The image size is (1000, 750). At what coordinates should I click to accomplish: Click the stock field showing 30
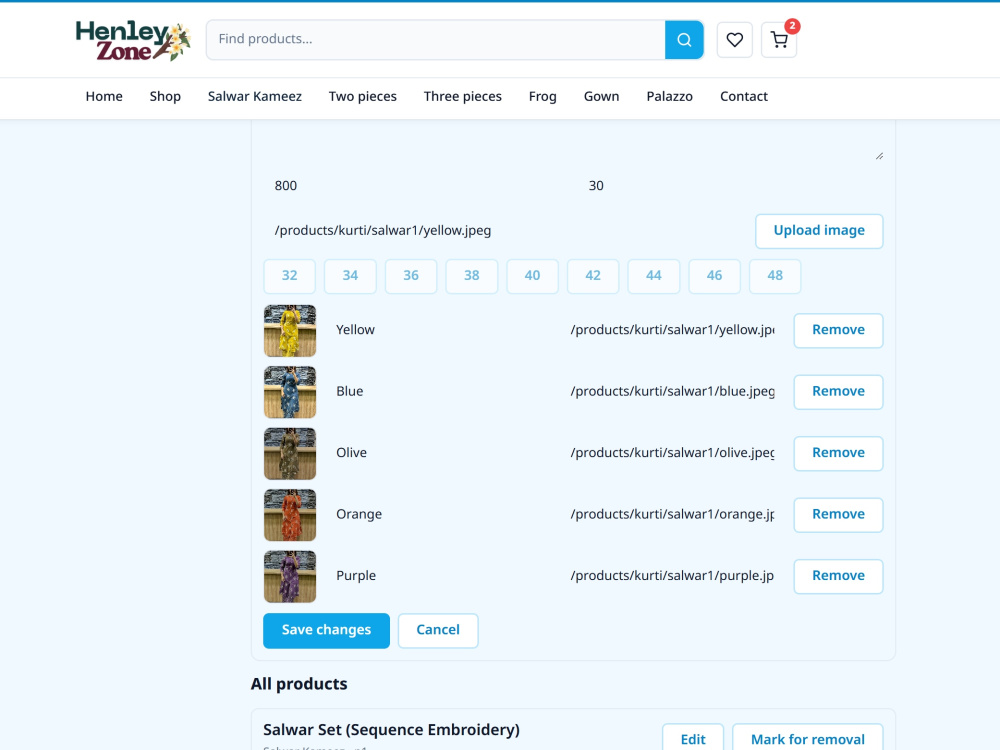point(730,186)
